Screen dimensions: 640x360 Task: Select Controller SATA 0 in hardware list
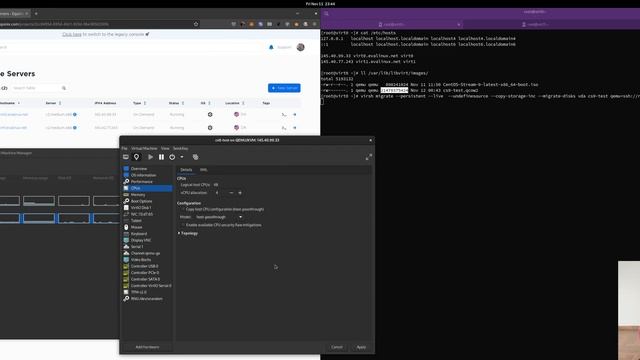point(147,280)
